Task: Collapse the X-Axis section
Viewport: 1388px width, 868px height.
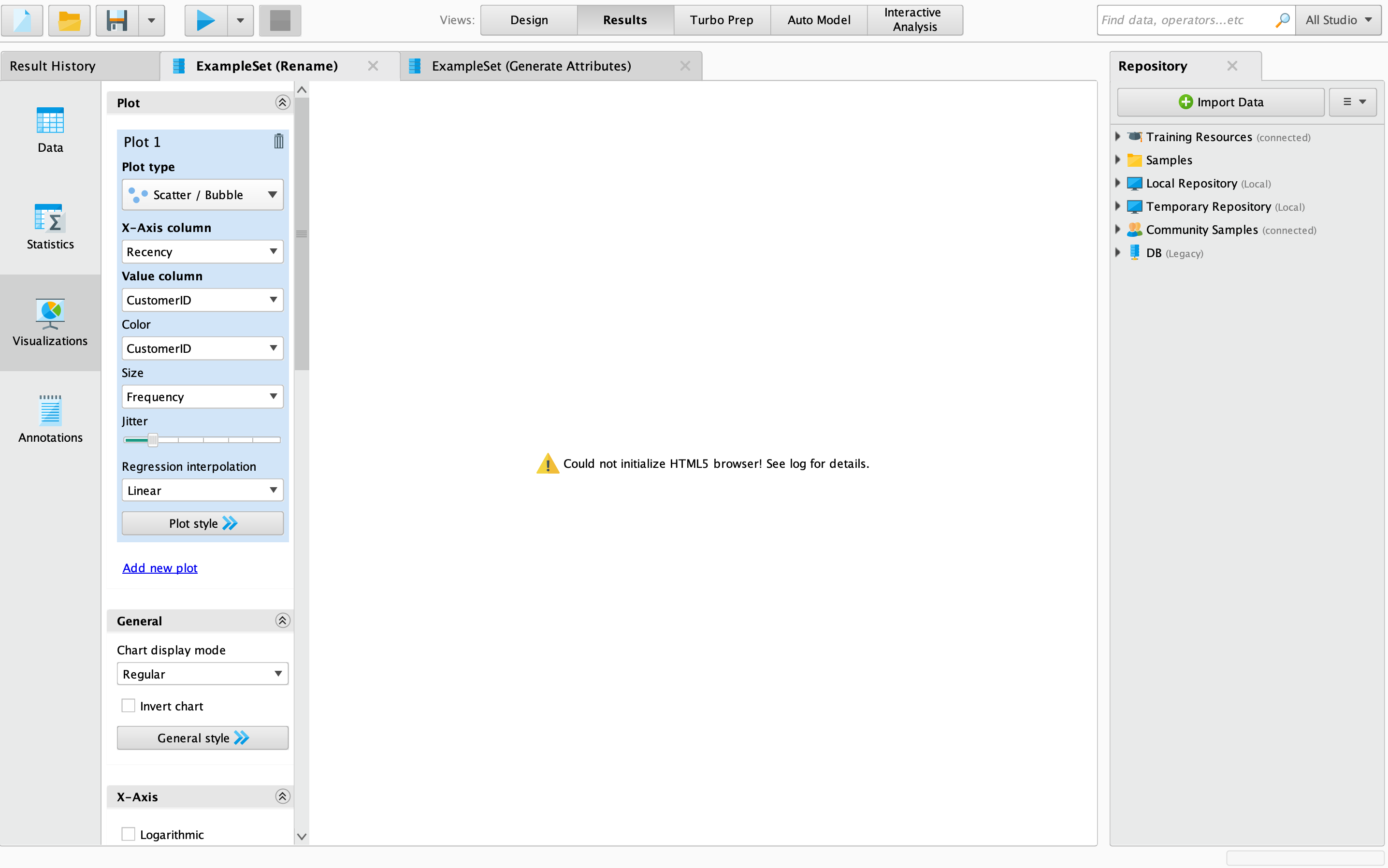Action: click(x=282, y=796)
